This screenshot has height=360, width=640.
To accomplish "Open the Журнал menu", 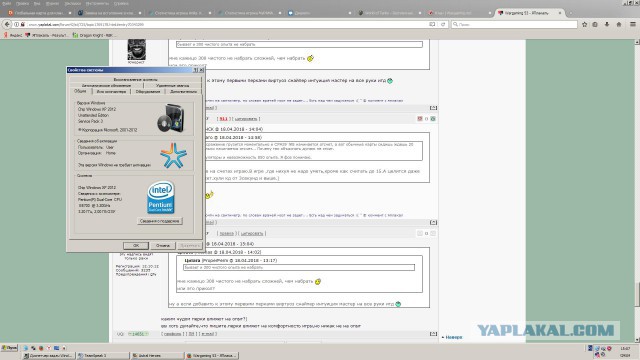I will [x=52, y=3].
